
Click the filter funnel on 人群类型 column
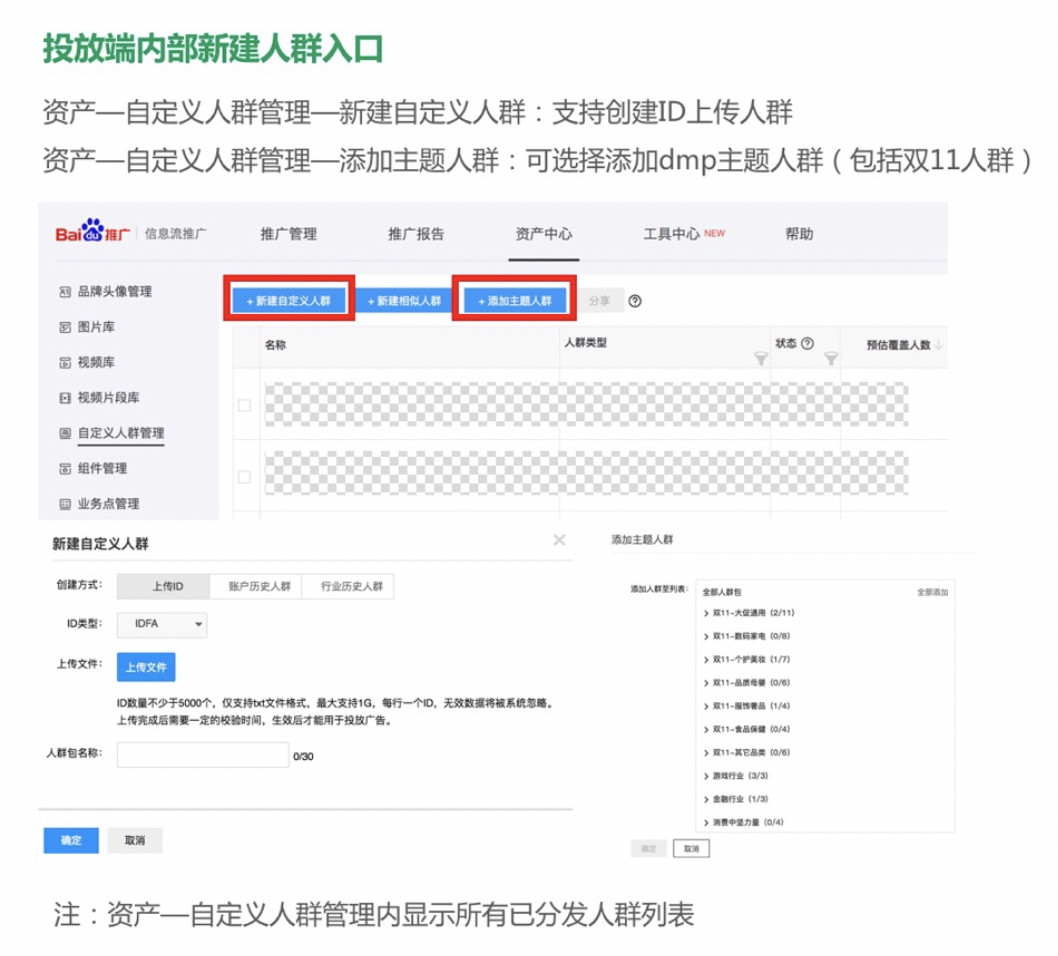(762, 358)
